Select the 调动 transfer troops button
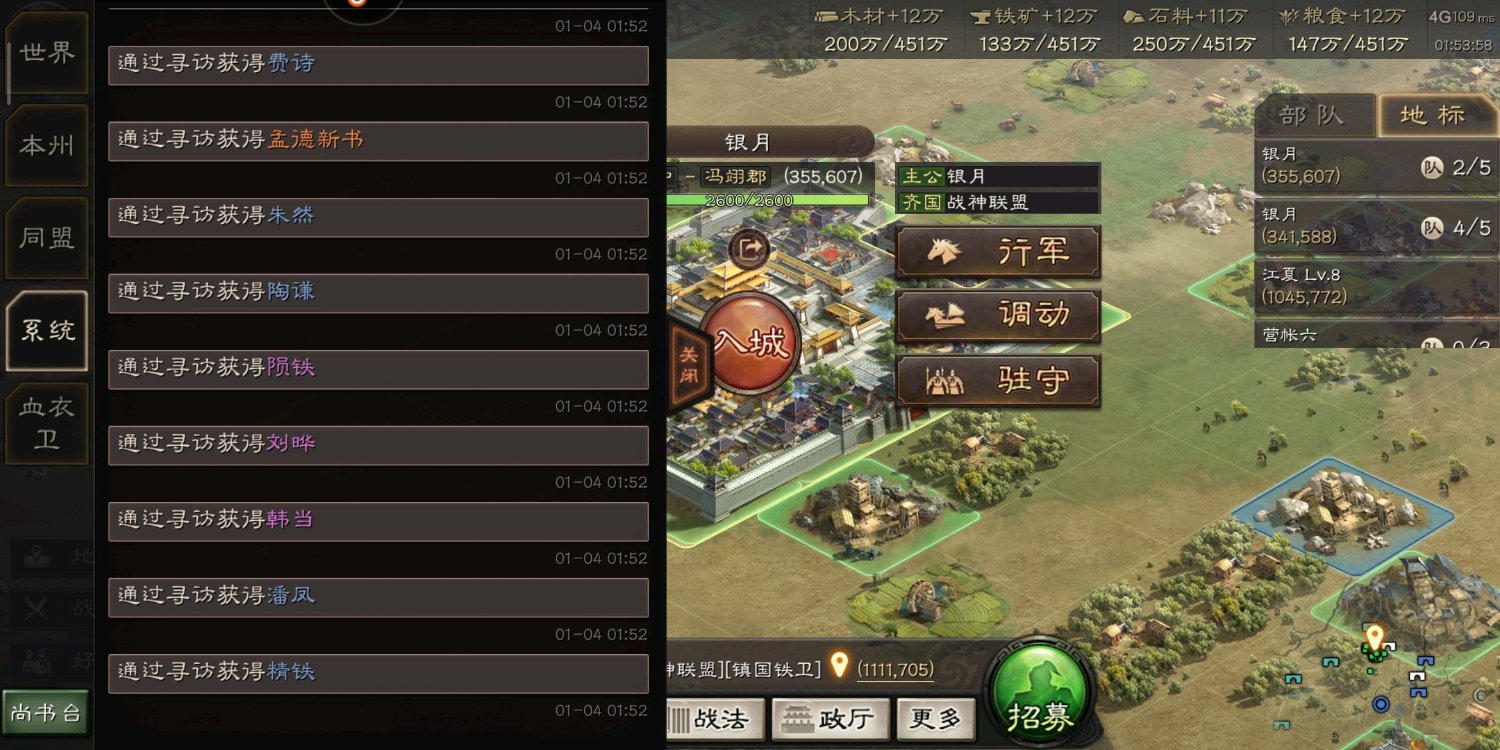Screen dimensions: 1500x750 [998, 316]
